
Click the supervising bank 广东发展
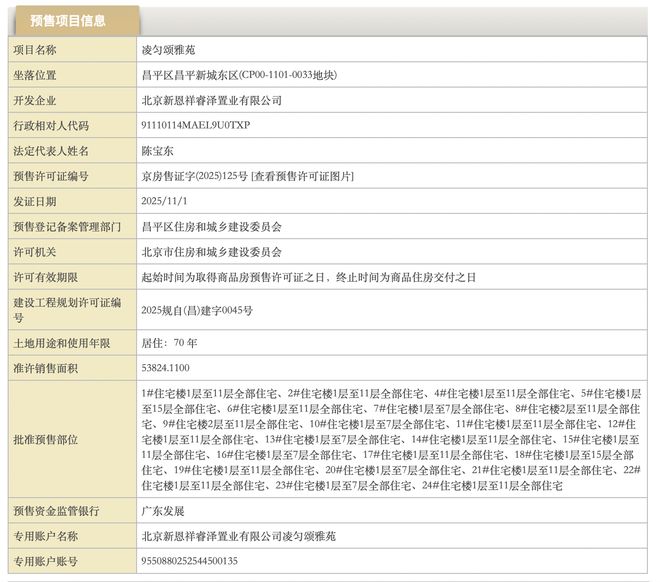(159, 512)
